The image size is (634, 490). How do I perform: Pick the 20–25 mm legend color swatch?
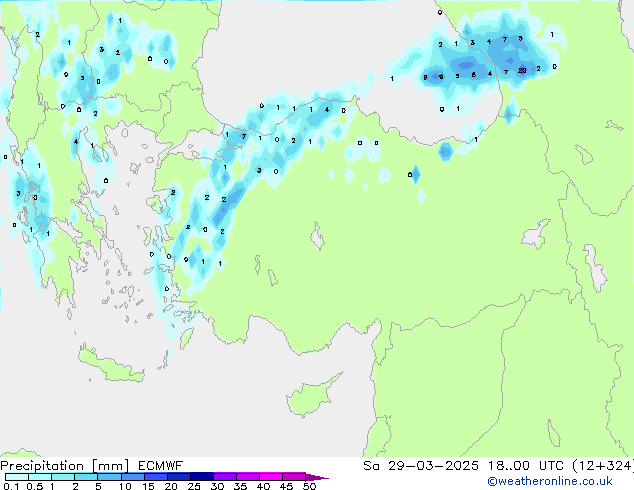[x=178, y=477]
